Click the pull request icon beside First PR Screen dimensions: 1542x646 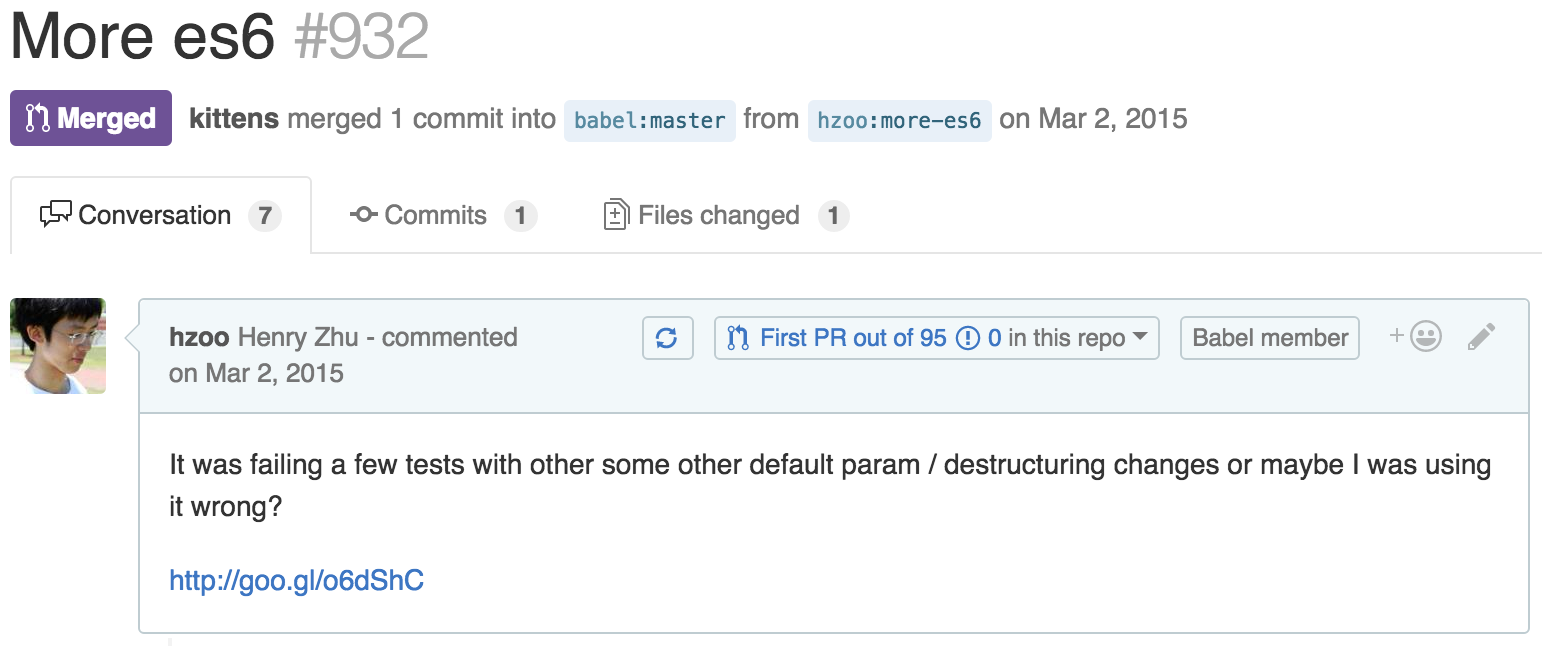tap(738, 338)
